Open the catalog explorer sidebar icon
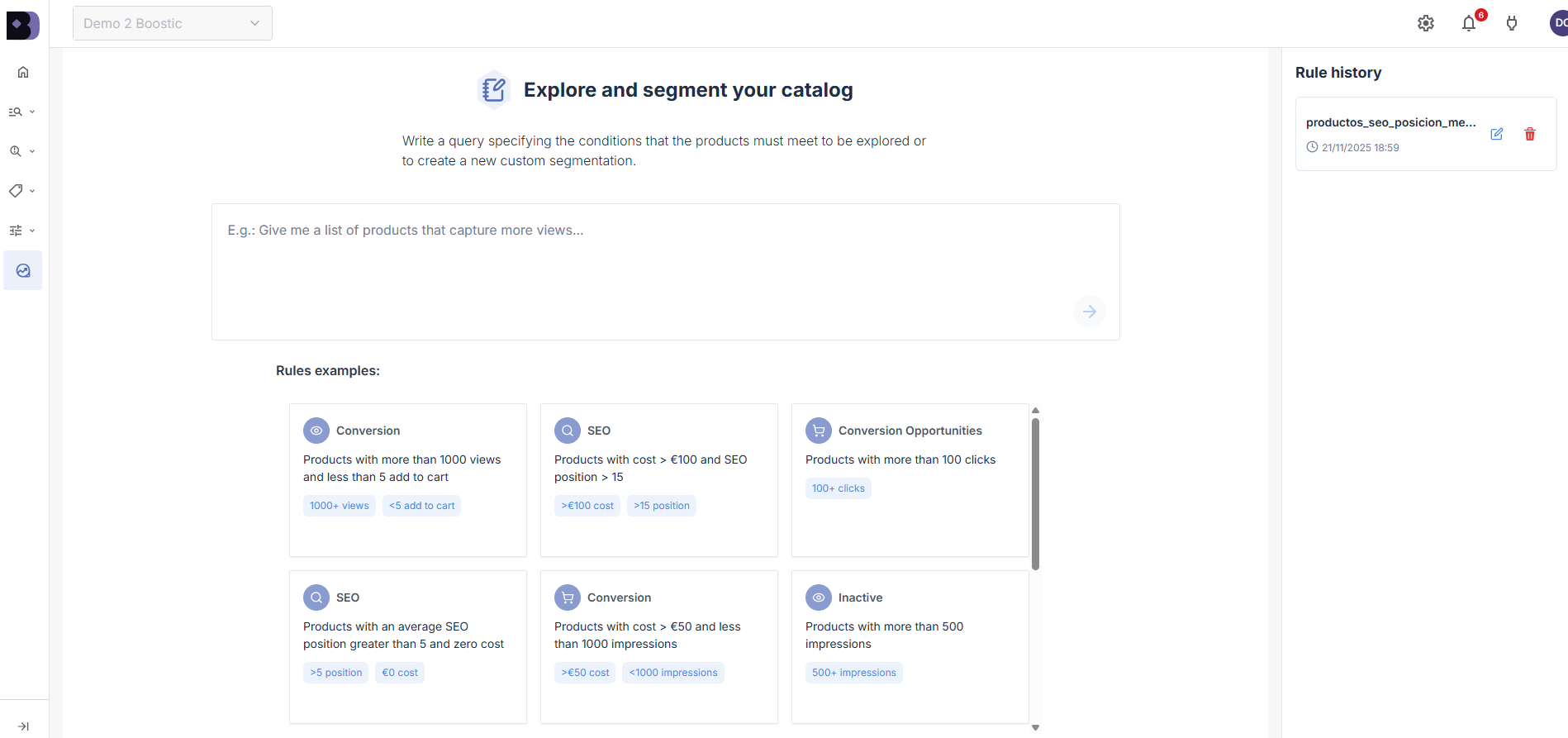Image resolution: width=1568 pixels, height=738 pixels. point(23,270)
